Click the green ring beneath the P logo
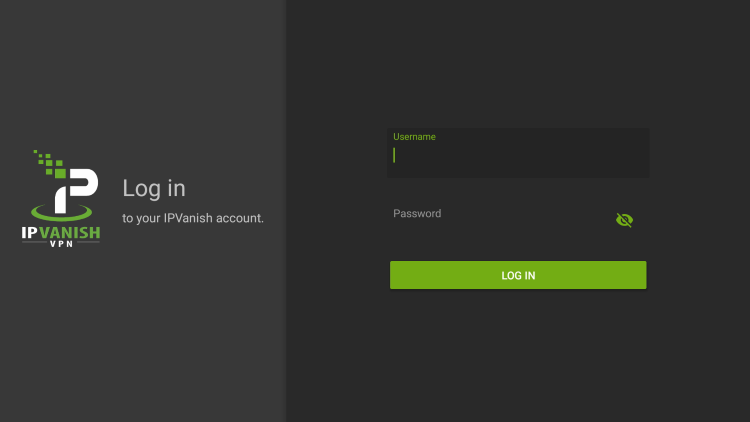 point(61,212)
